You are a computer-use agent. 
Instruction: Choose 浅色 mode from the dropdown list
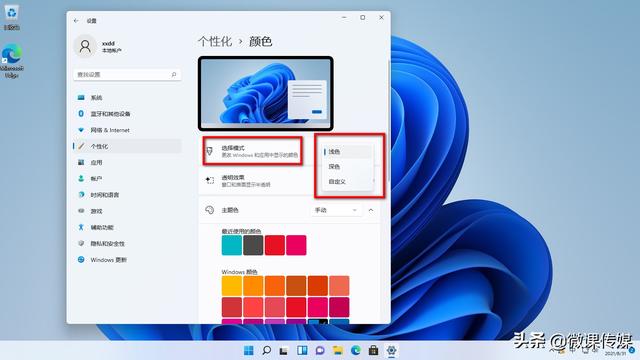pyautogui.click(x=348, y=152)
